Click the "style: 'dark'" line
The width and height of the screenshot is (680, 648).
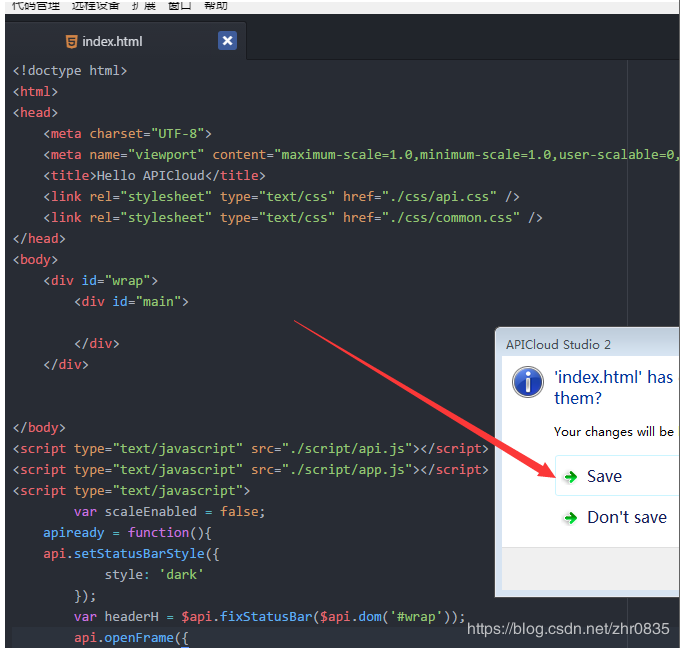[x=154, y=575]
